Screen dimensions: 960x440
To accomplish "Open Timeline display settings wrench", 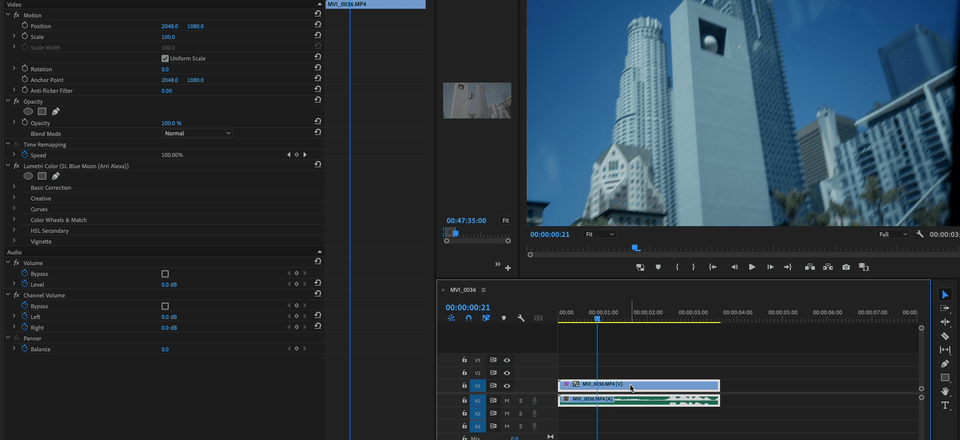I will [x=521, y=318].
